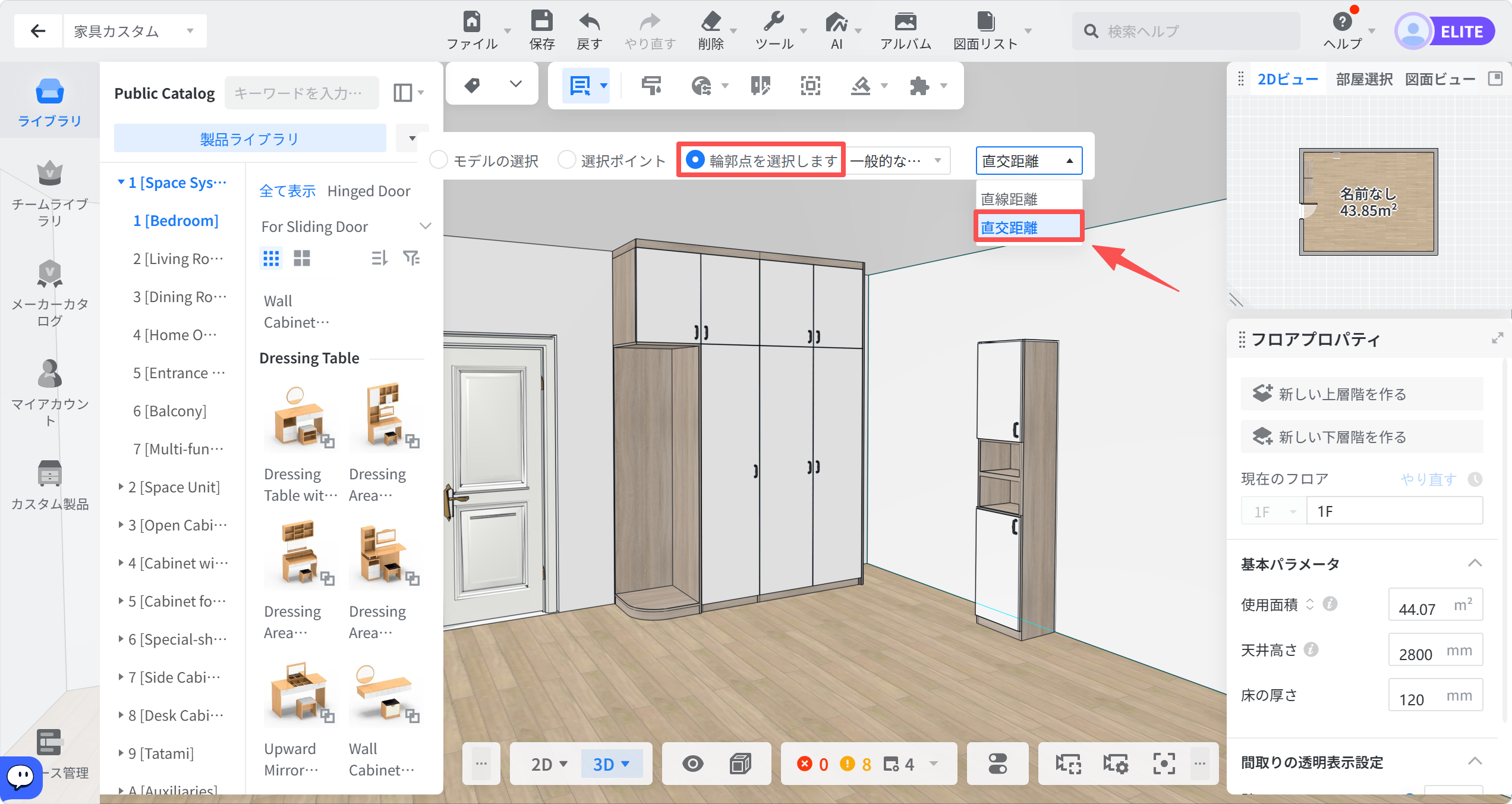Switch catalog to small grid view
The width and height of the screenshot is (1512, 804).
(271, 258)
